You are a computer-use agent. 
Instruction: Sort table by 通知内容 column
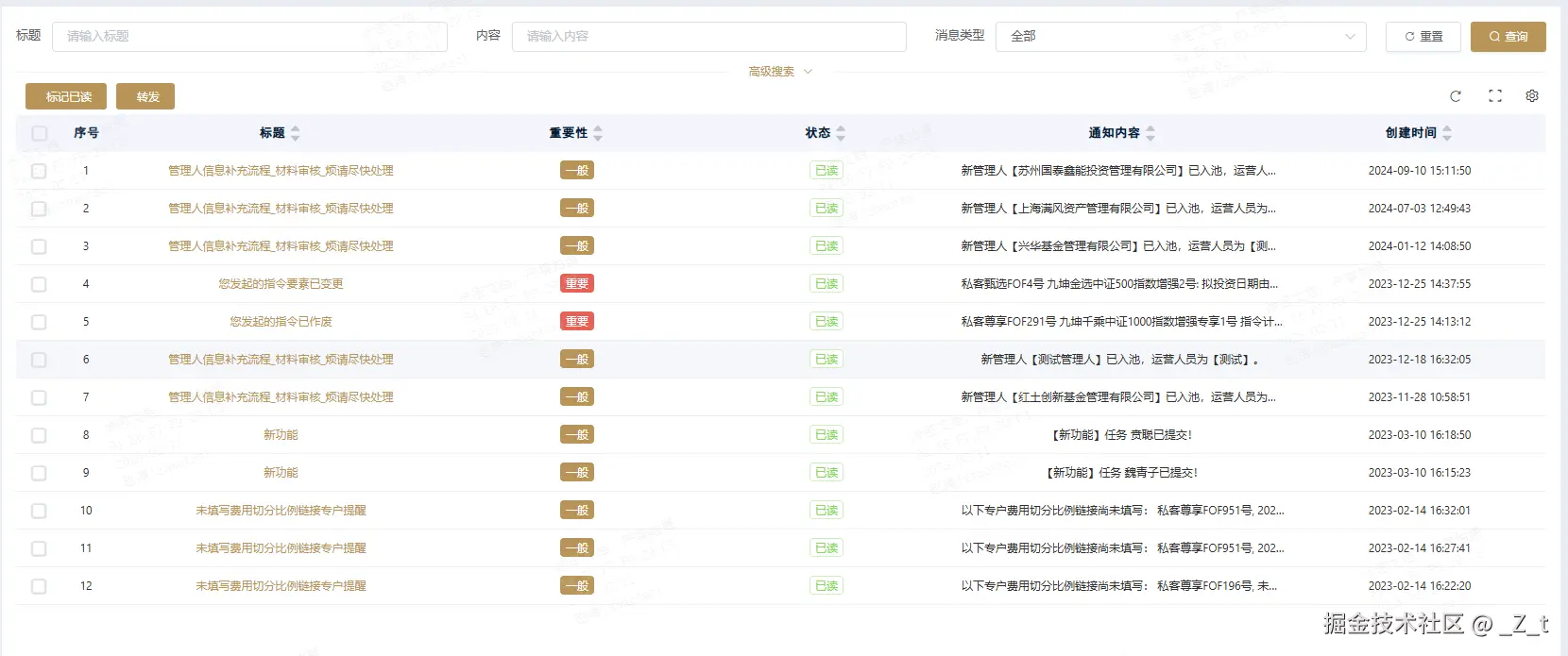click(1150, 133)
